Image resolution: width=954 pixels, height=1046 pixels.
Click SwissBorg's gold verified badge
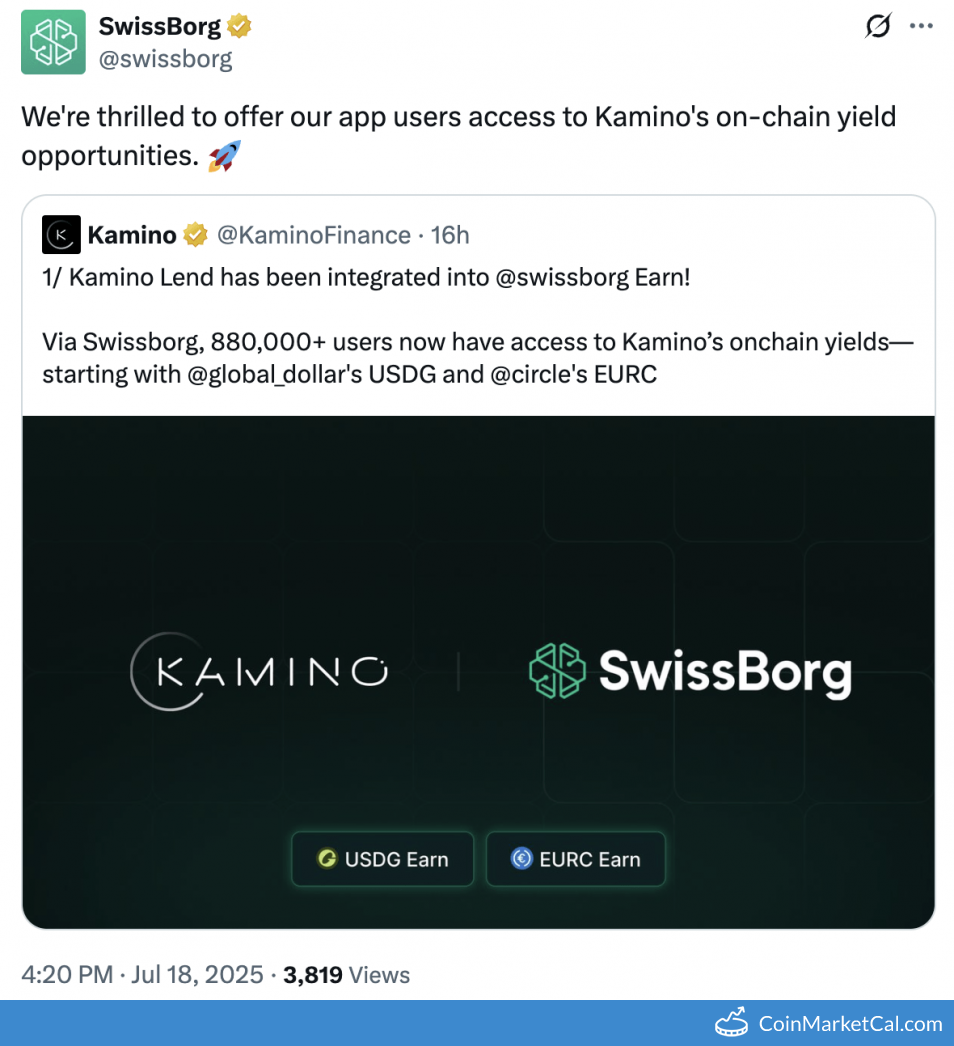point(239,27)
